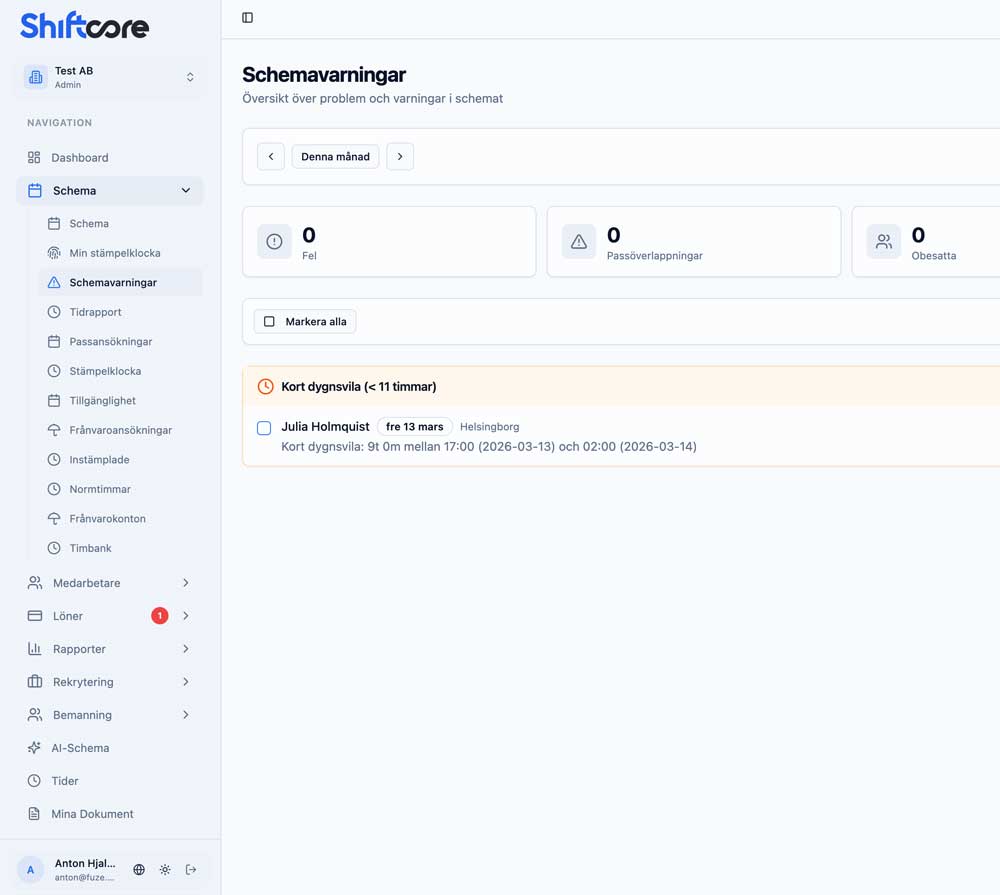This screenshot has height=895, width=1000.
Task: Open the Test AB organization switcher
Action: (x=110, y=77)
